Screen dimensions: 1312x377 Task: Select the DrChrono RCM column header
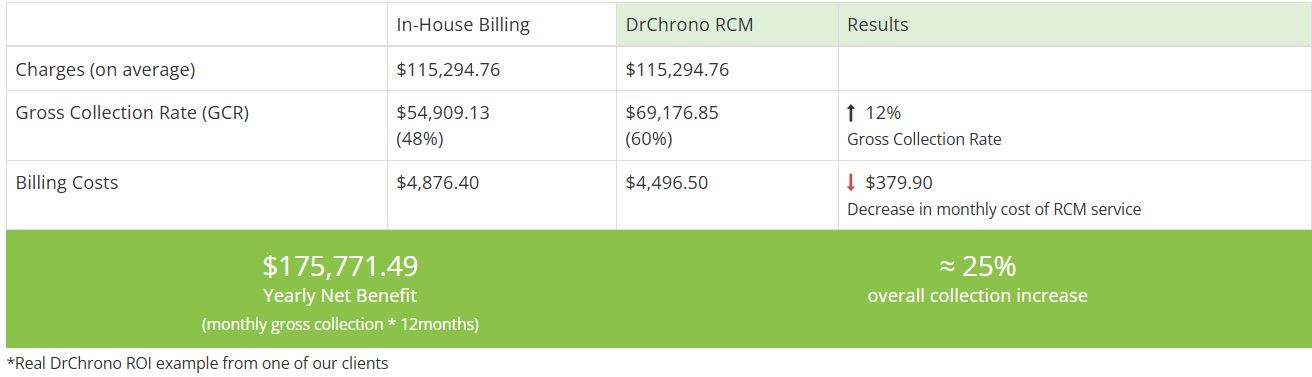click(689, 25)
